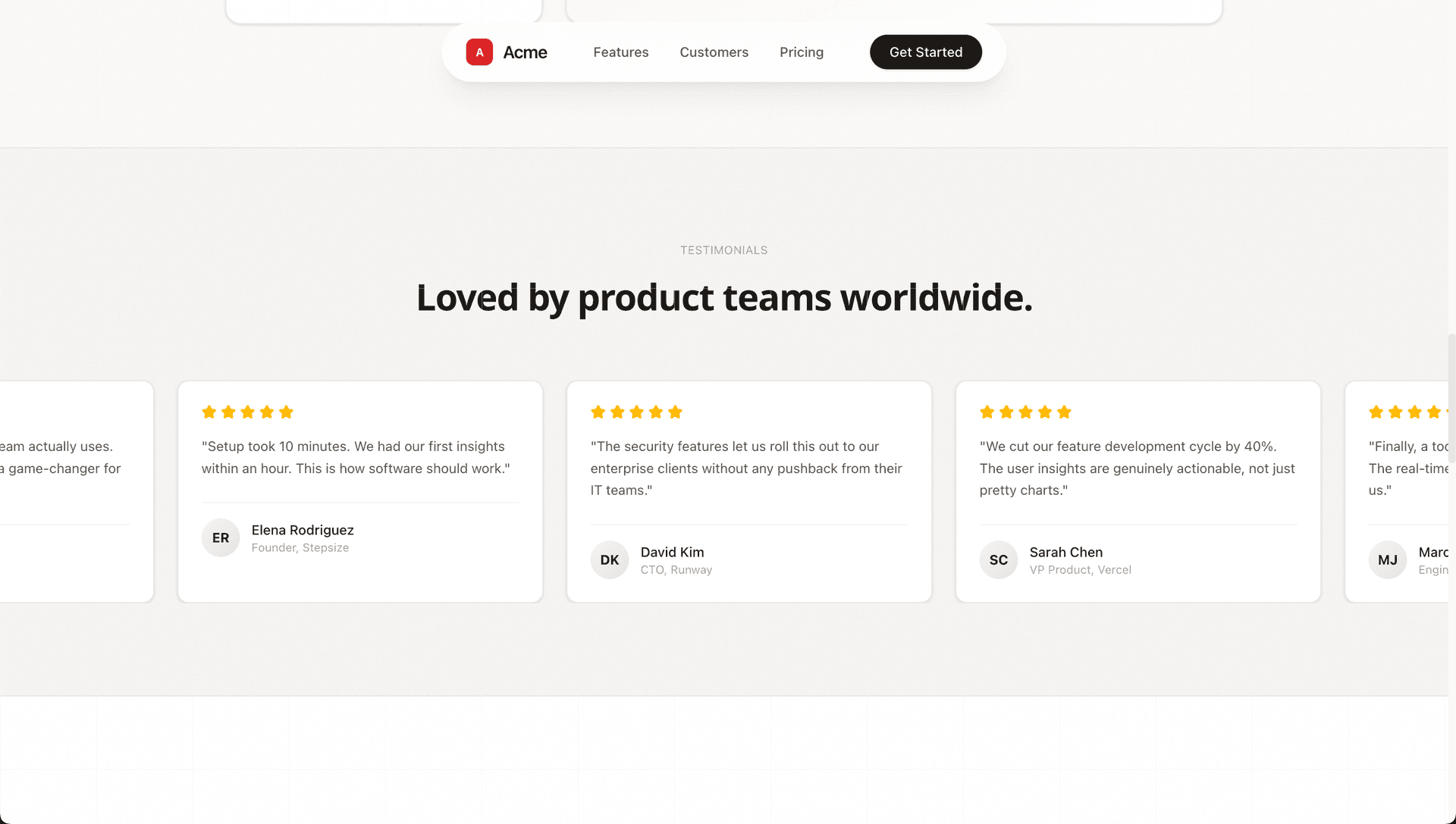Click the TESTIMONIALS section label
1456x824 pixels.
(723, 249)
